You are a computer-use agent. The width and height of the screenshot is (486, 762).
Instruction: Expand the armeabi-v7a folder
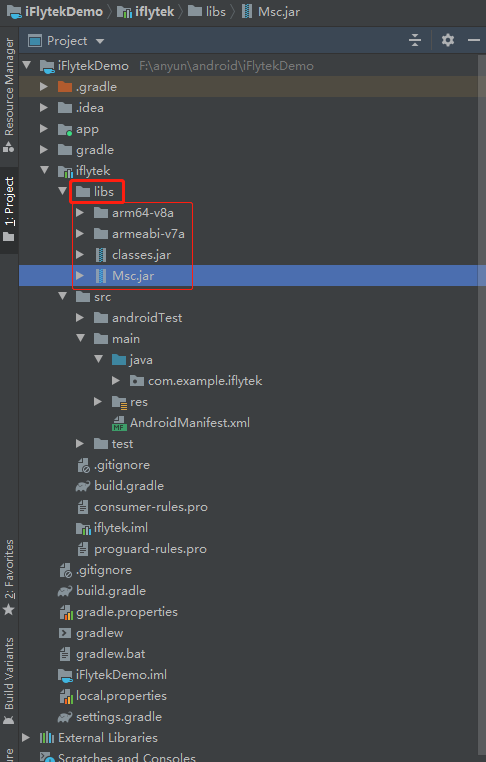(80, 234)
